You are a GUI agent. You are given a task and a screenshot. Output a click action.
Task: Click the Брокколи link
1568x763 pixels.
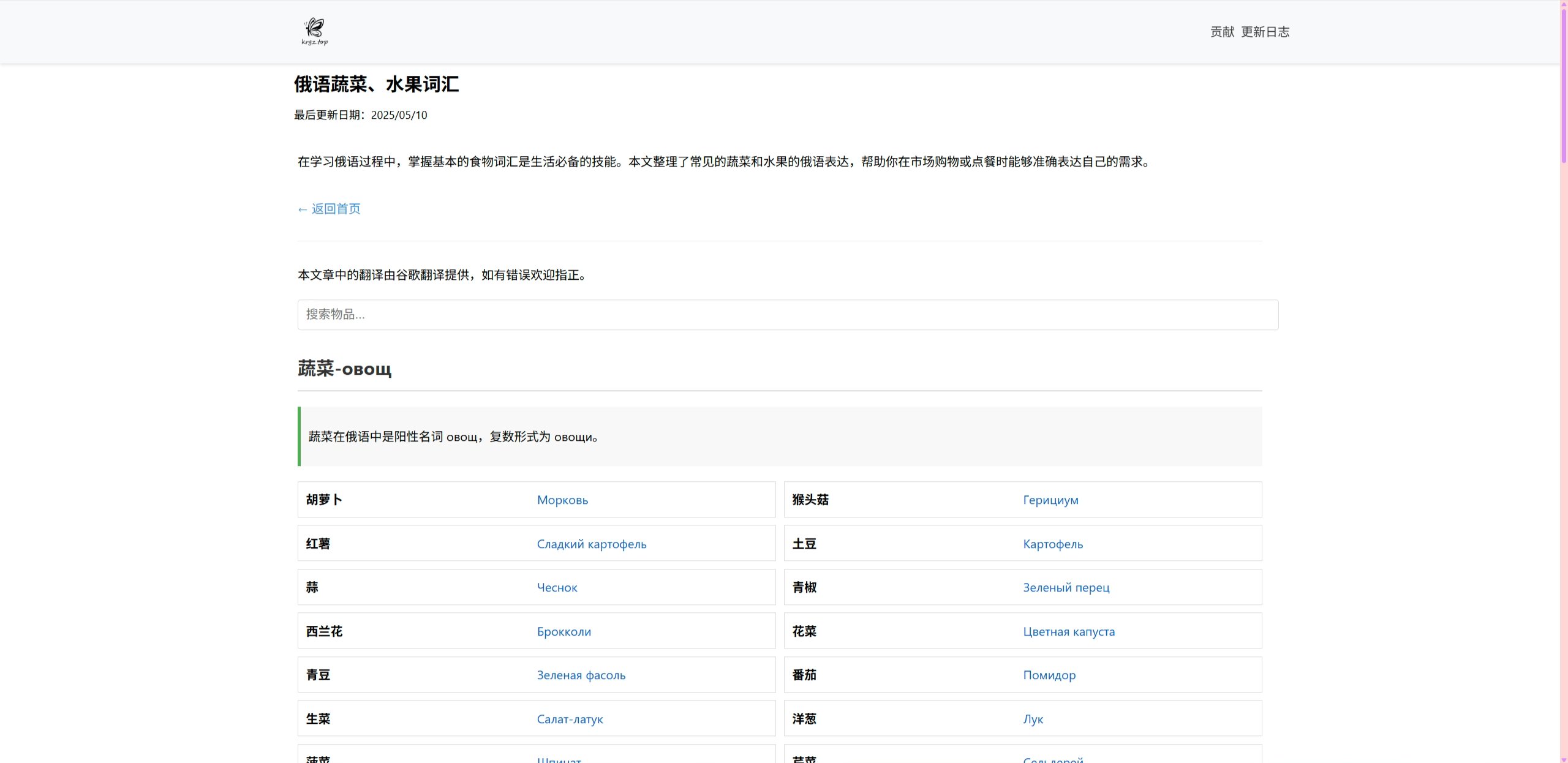pos(563,632)
